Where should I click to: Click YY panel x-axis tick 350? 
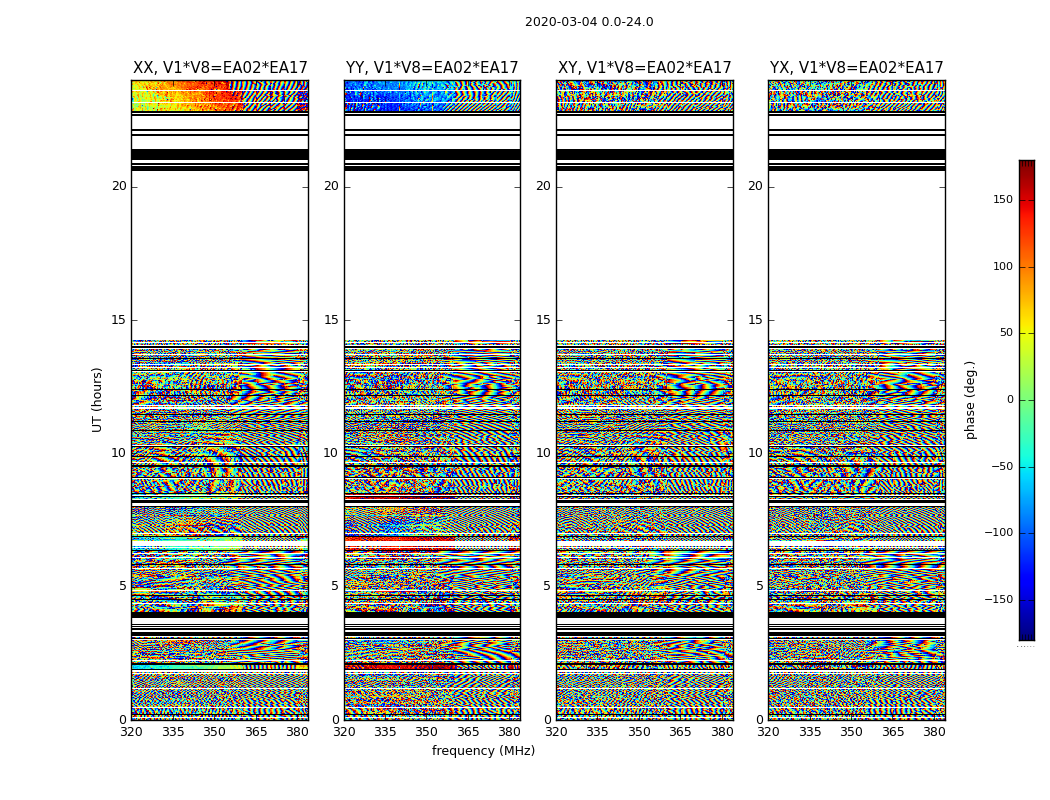point(427,732)
